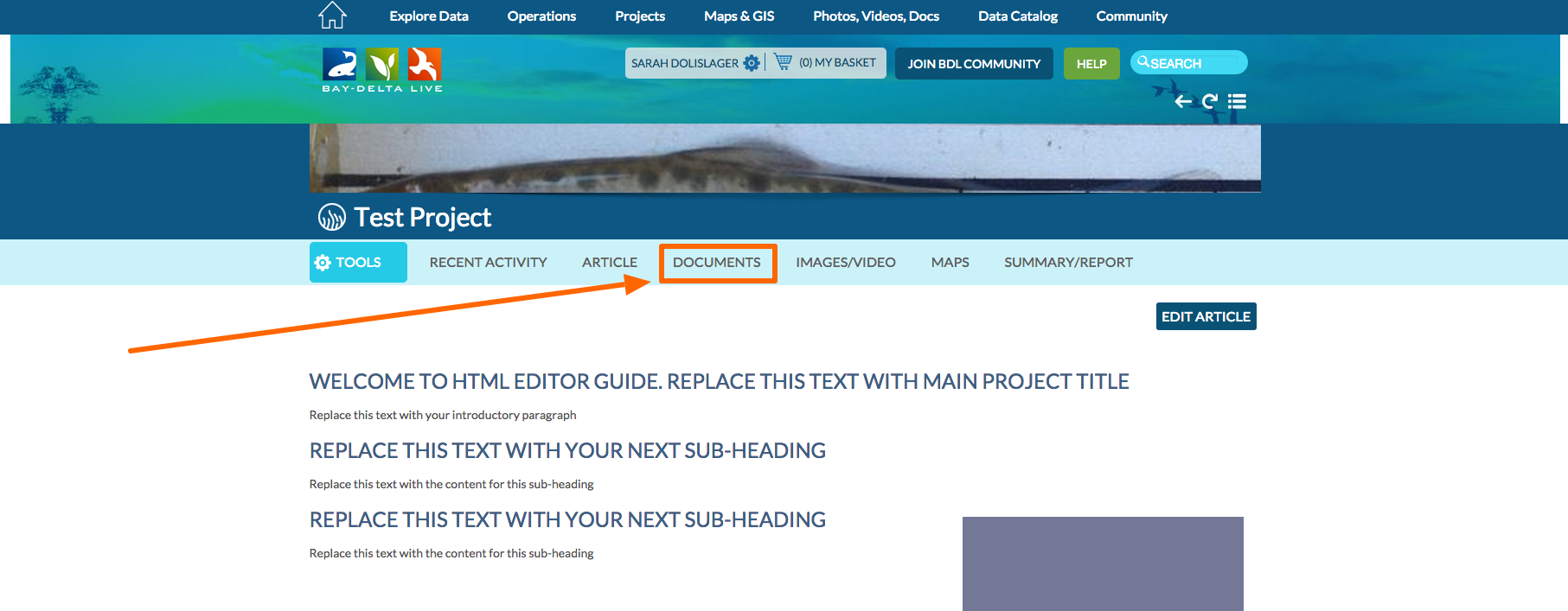Switch to the Documents tab
This screenshot has height=611, width=1568.
point(717,263)
